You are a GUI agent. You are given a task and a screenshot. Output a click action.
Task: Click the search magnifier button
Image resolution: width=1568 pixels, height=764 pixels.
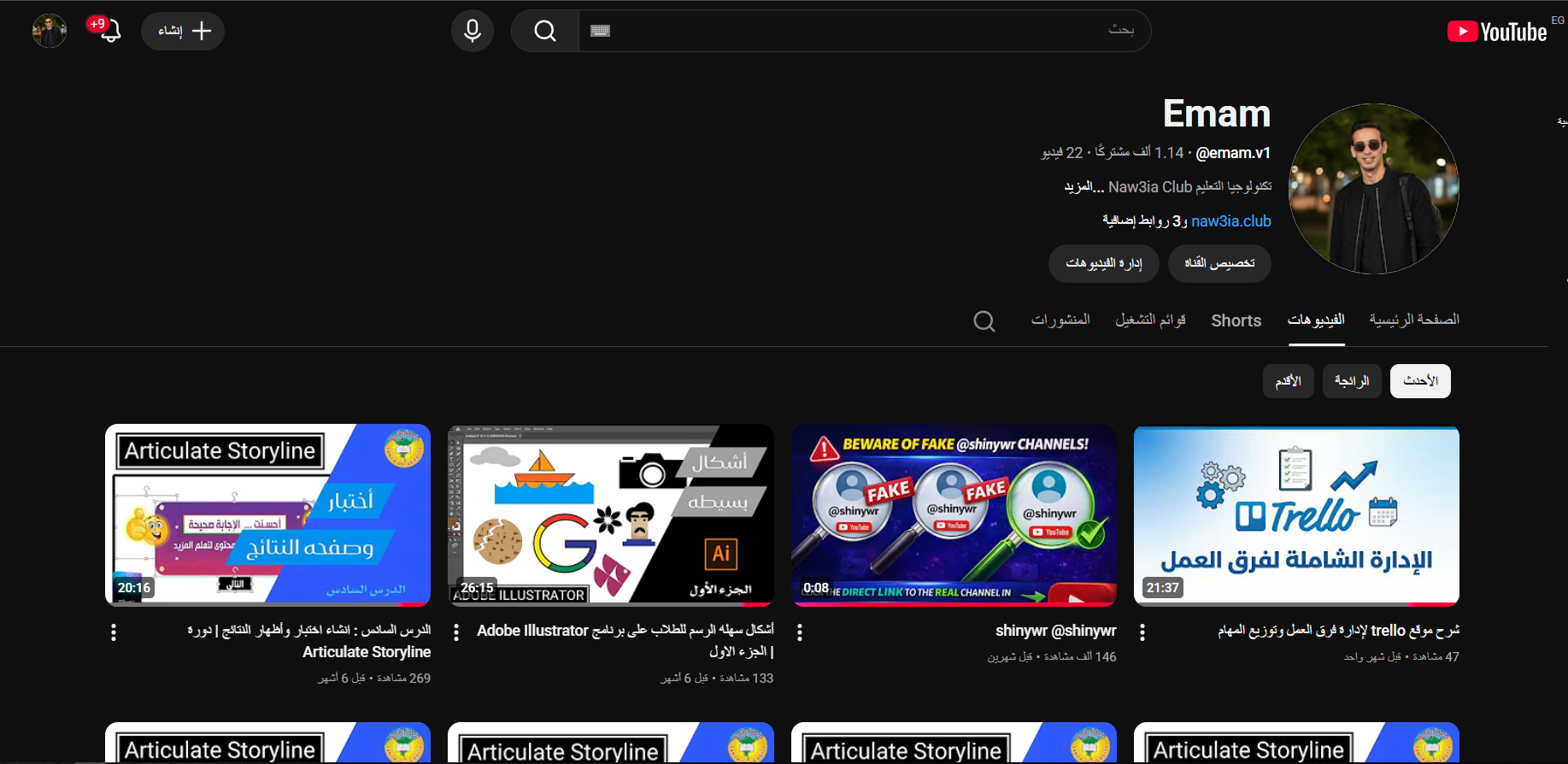(x=545, y=32)
